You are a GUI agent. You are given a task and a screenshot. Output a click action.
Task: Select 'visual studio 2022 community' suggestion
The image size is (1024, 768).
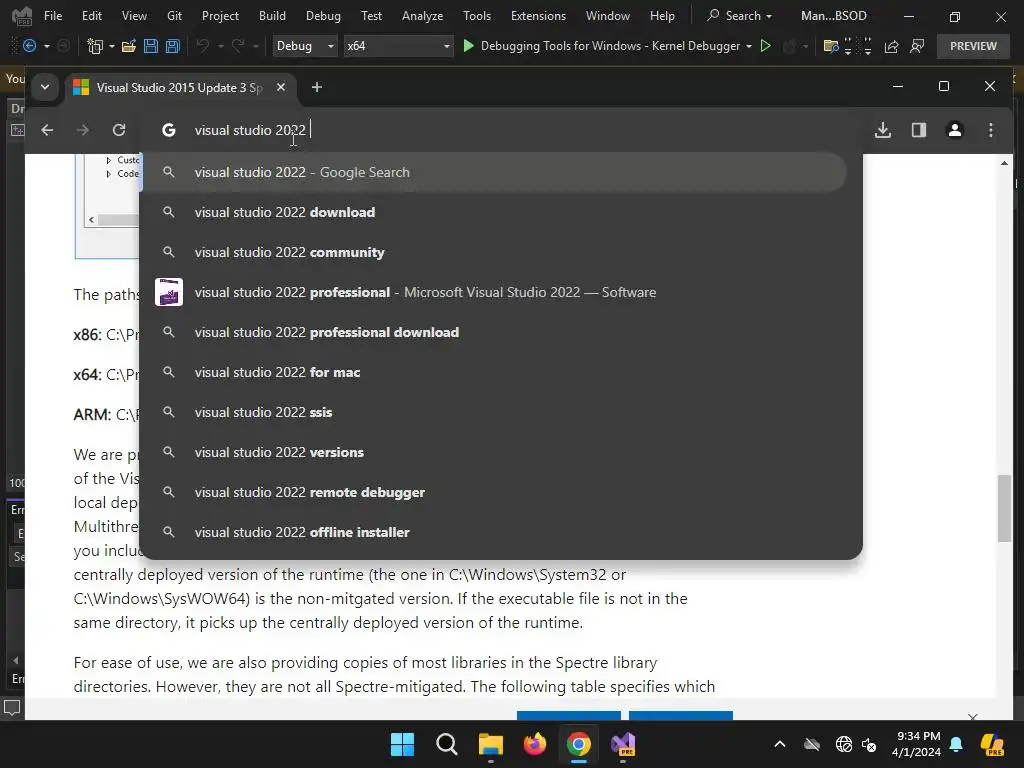494,252
